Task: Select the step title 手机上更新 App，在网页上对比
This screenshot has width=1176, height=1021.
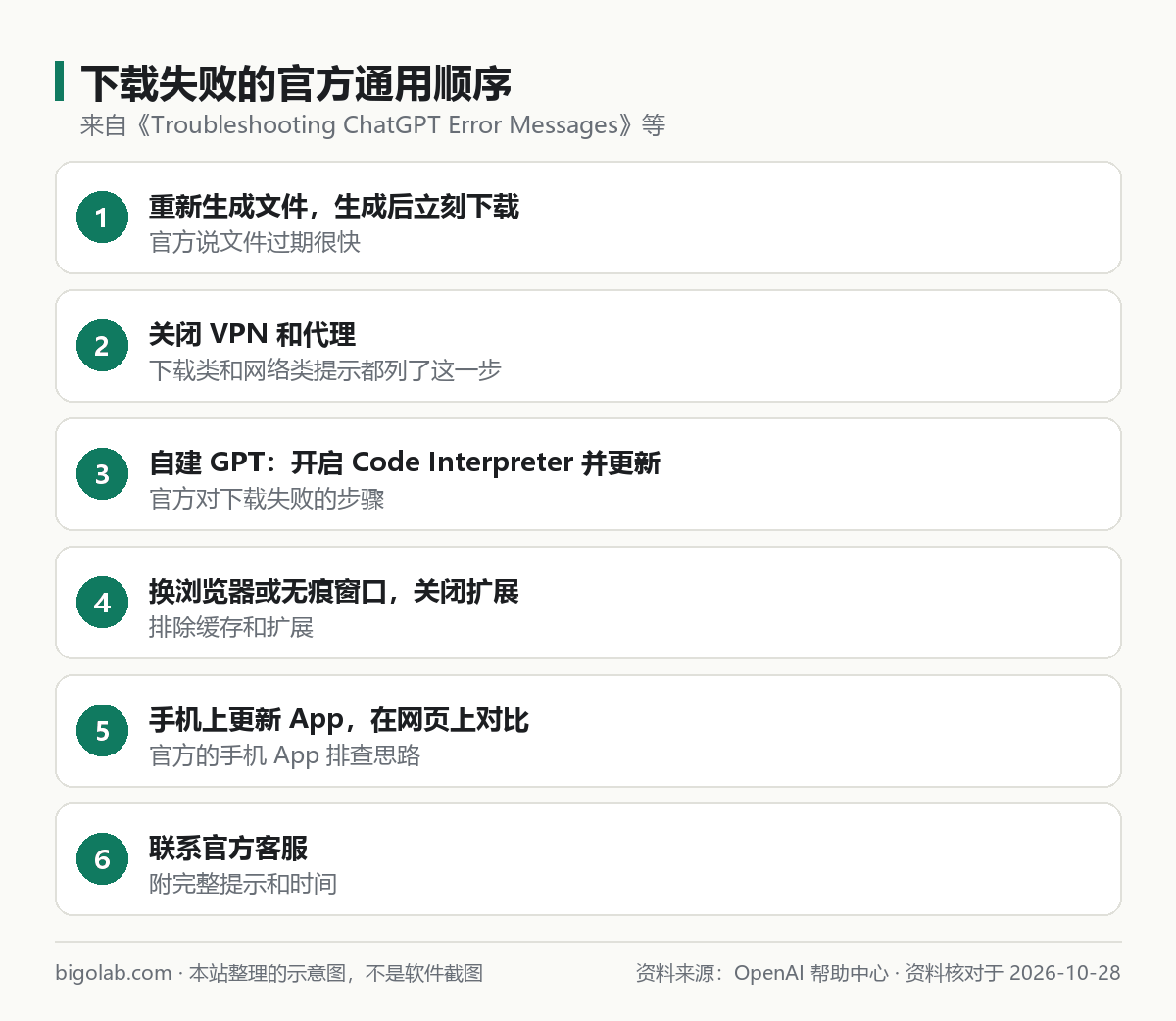Action: [x=339, y=720]
